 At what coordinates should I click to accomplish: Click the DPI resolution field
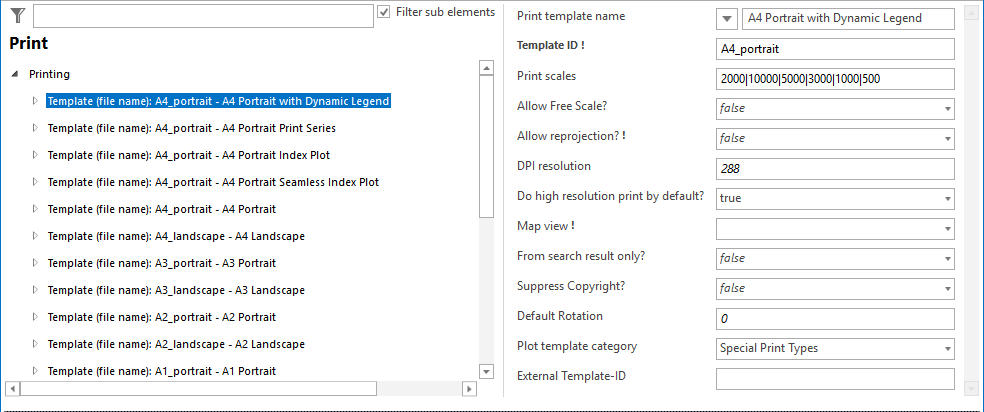point(835,168)
